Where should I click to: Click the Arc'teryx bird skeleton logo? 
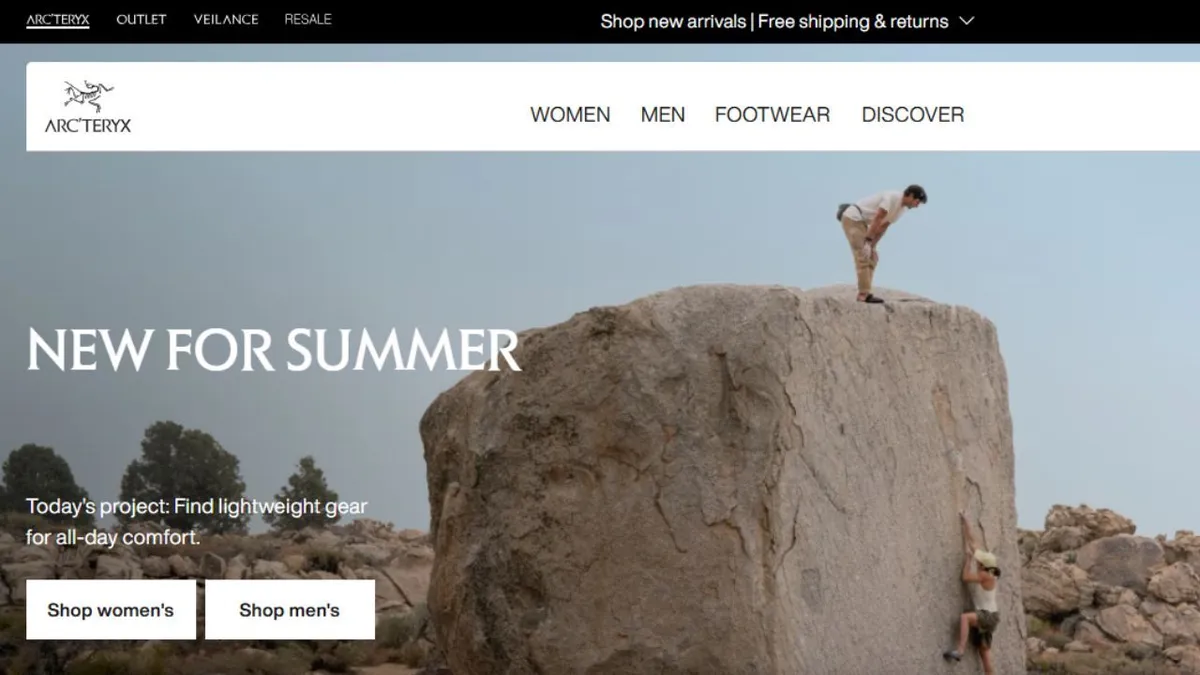click(x=88, y=97)
